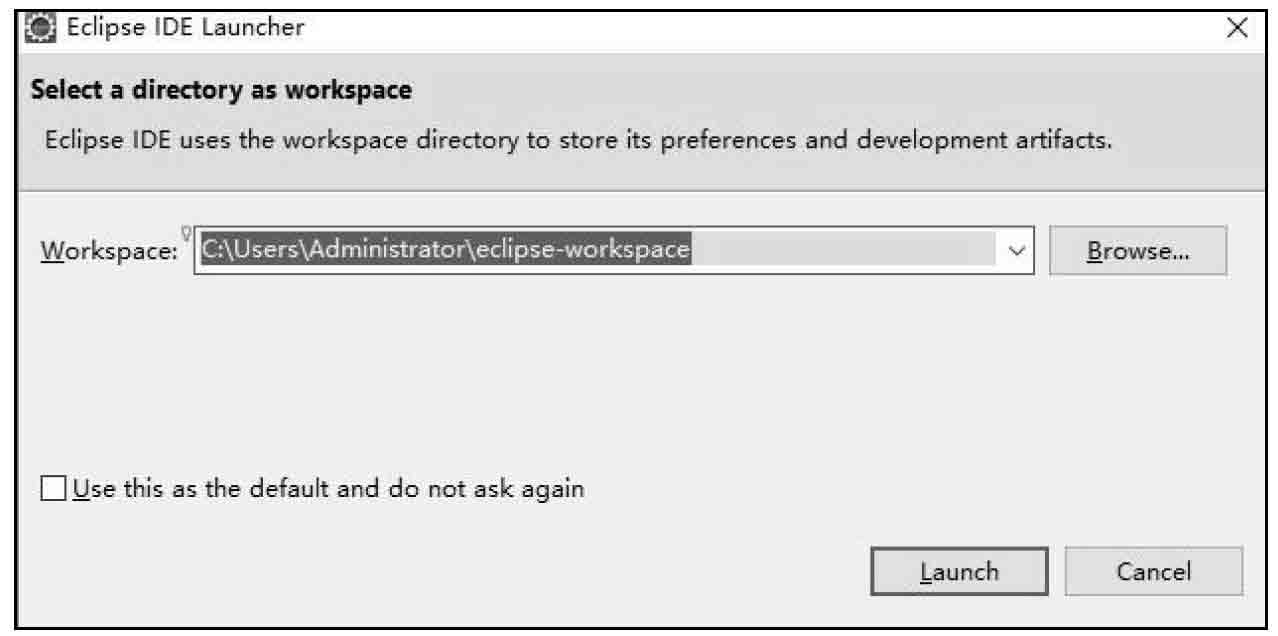Launch Eclipse with the selected workspace
This screenshot has height=636, width=1278.
959,572
